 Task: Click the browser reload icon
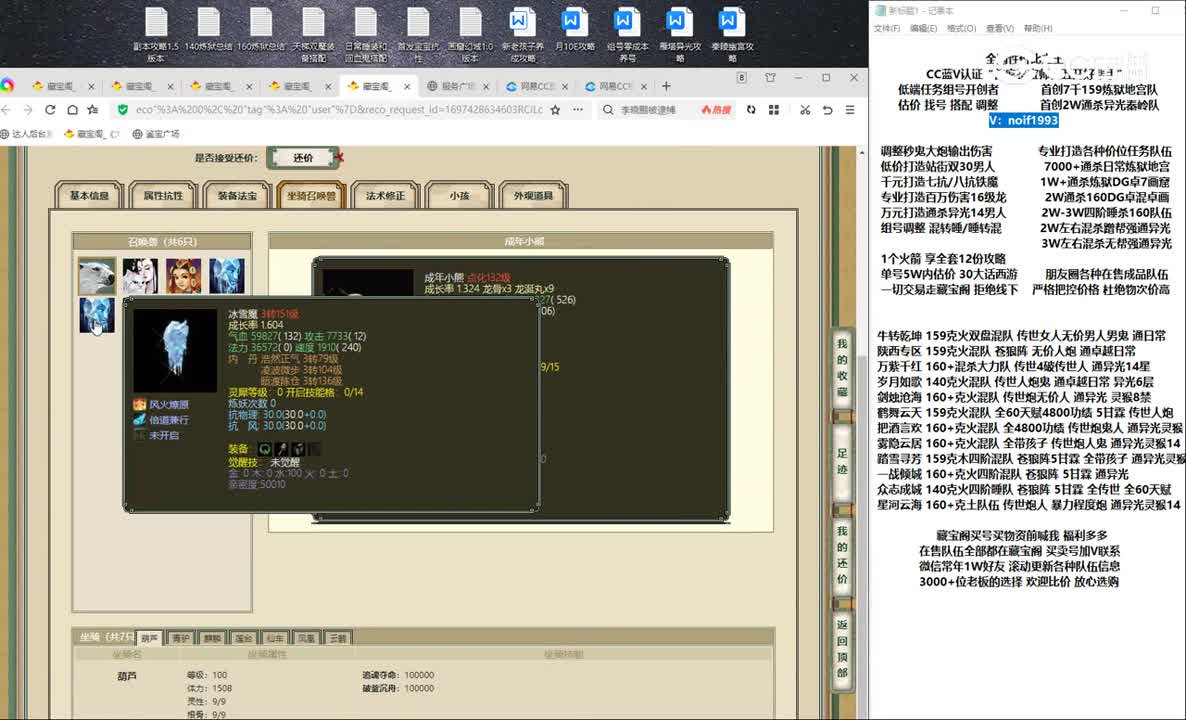(x=50, y=110)
